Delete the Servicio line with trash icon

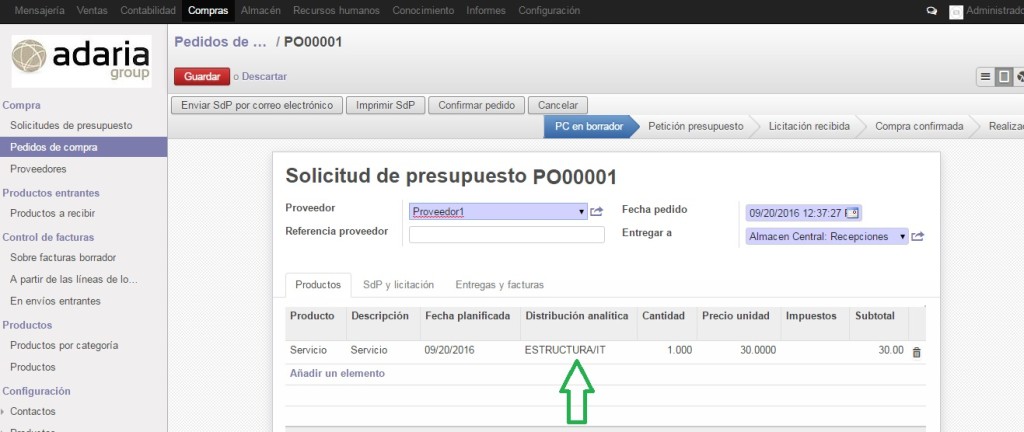(916, 352)
